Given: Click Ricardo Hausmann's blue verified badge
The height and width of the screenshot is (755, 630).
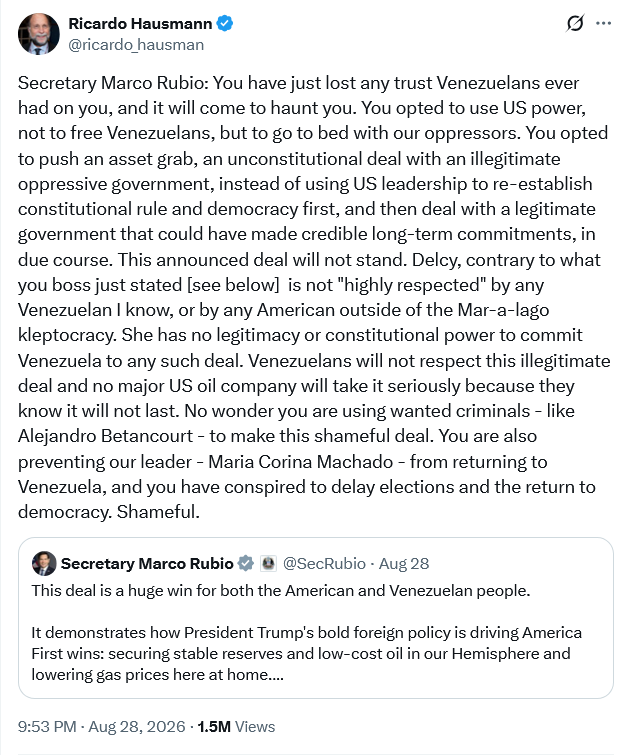Looking at the screenshot, I should [x=225, y=23].
